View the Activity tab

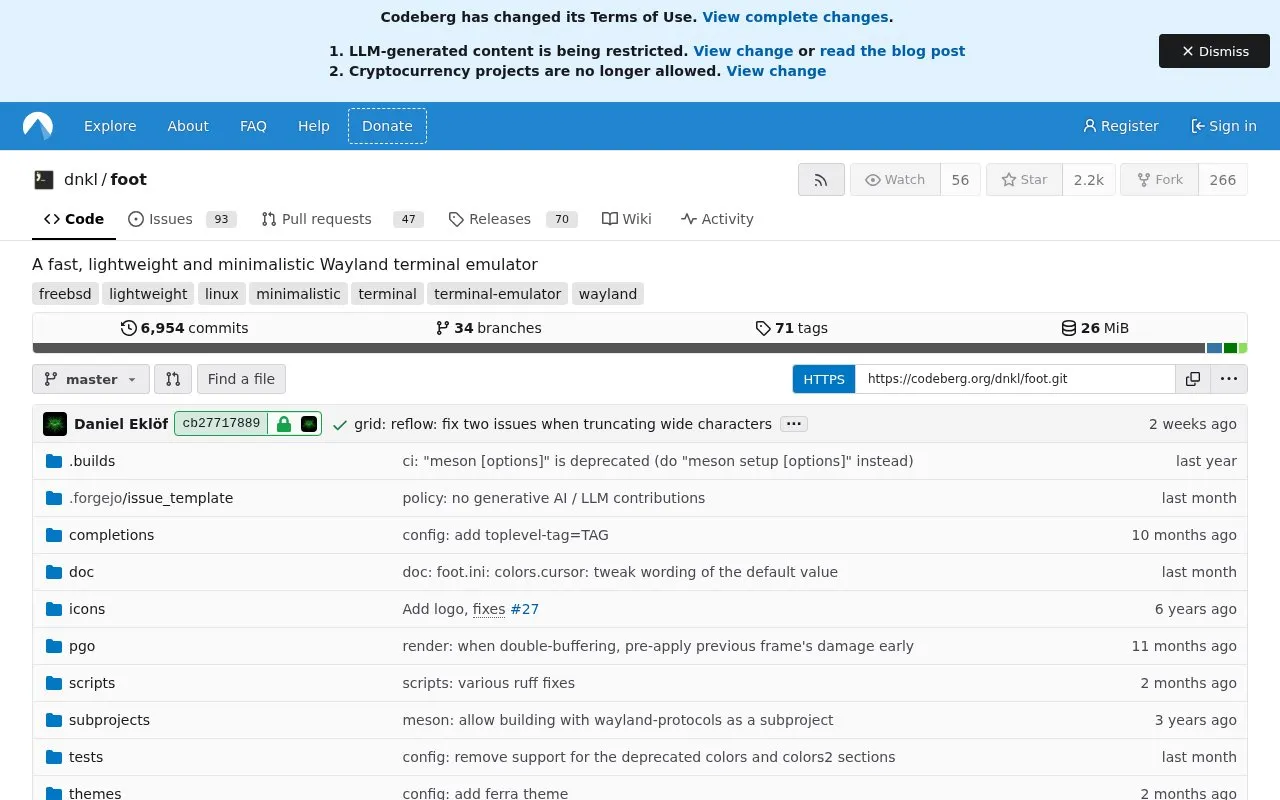[x=717, y=219]
